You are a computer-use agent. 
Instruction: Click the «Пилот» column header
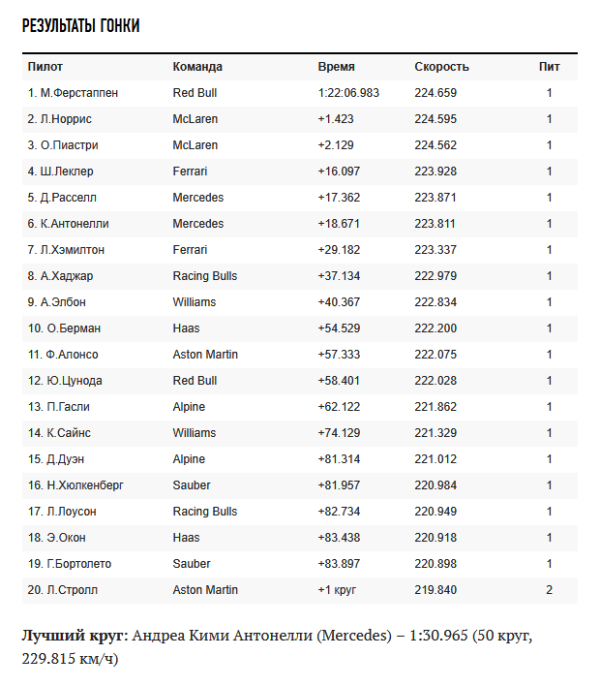pos(45,67)
